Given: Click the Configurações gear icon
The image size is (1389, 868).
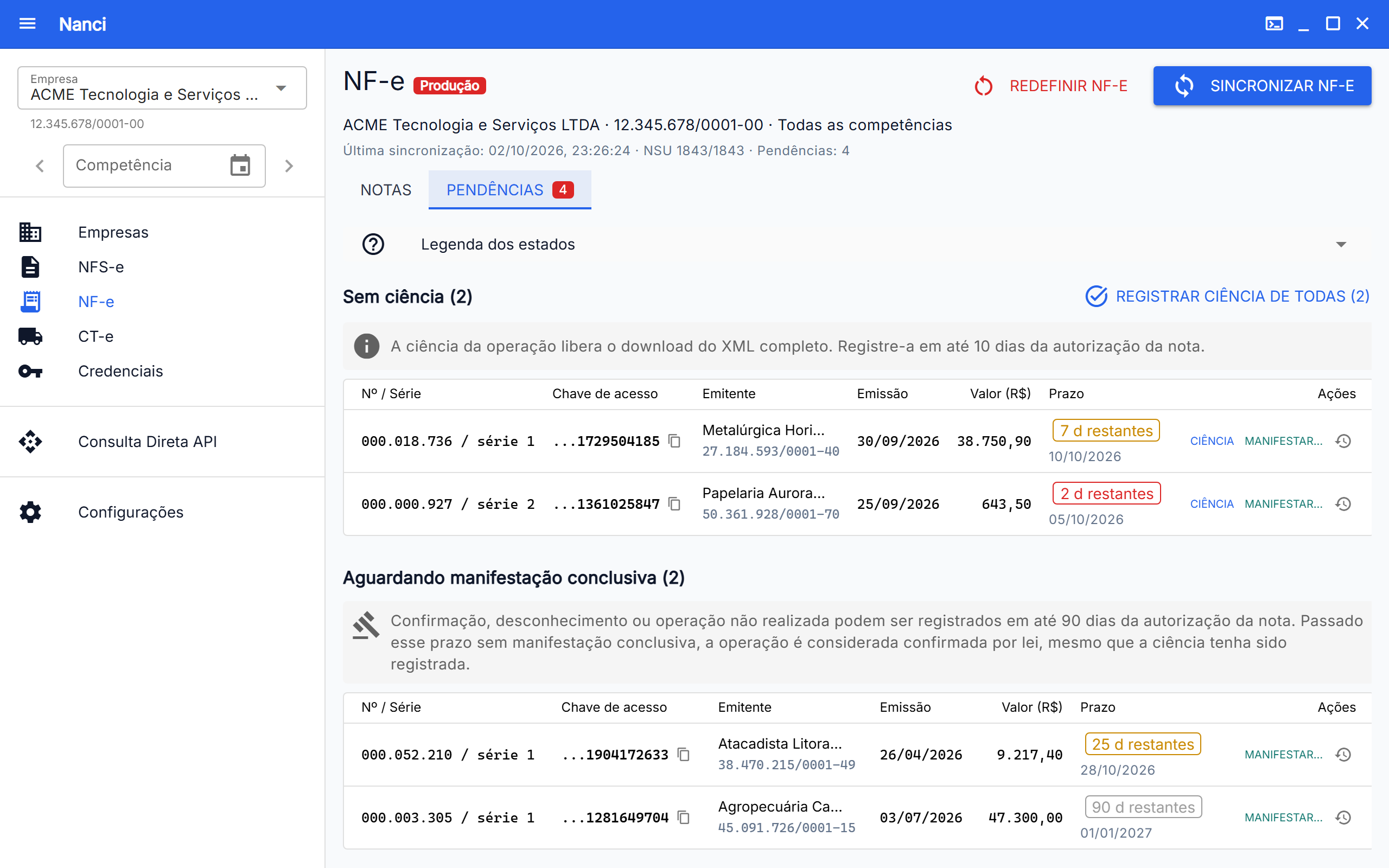Looking at the screenshot, I should point(30,512).
